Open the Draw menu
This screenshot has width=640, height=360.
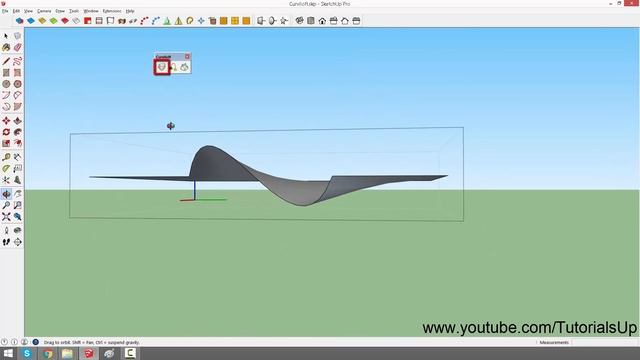coord(60,11)
